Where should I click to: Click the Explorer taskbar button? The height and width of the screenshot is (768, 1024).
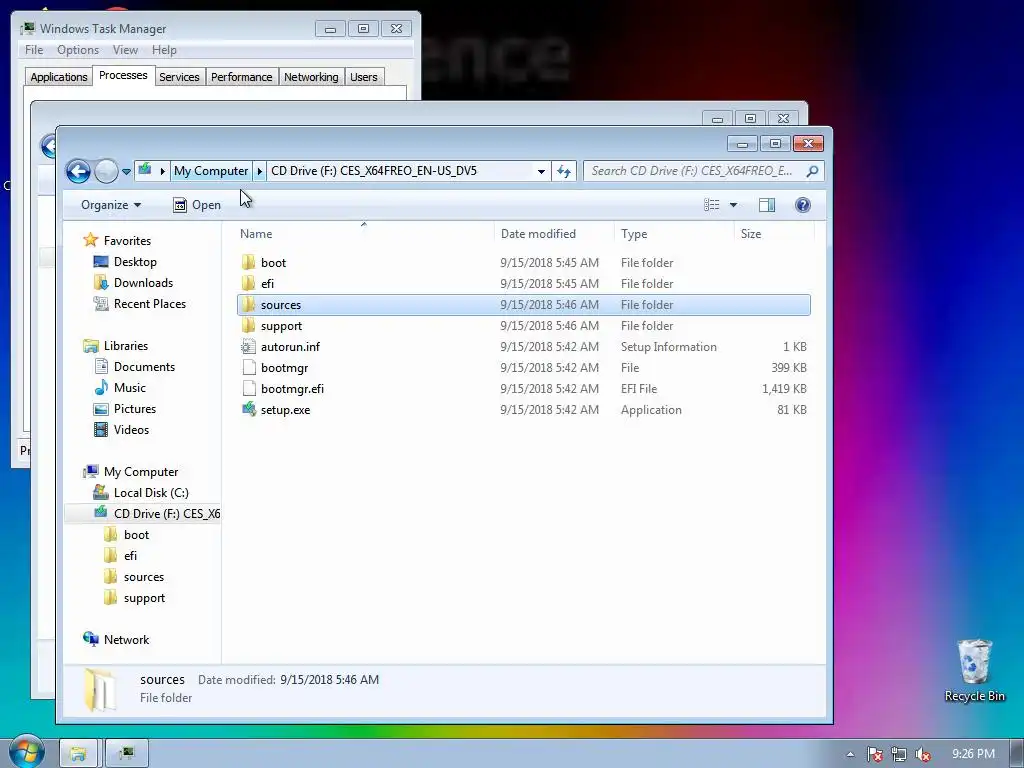click(x=78, y=754)
